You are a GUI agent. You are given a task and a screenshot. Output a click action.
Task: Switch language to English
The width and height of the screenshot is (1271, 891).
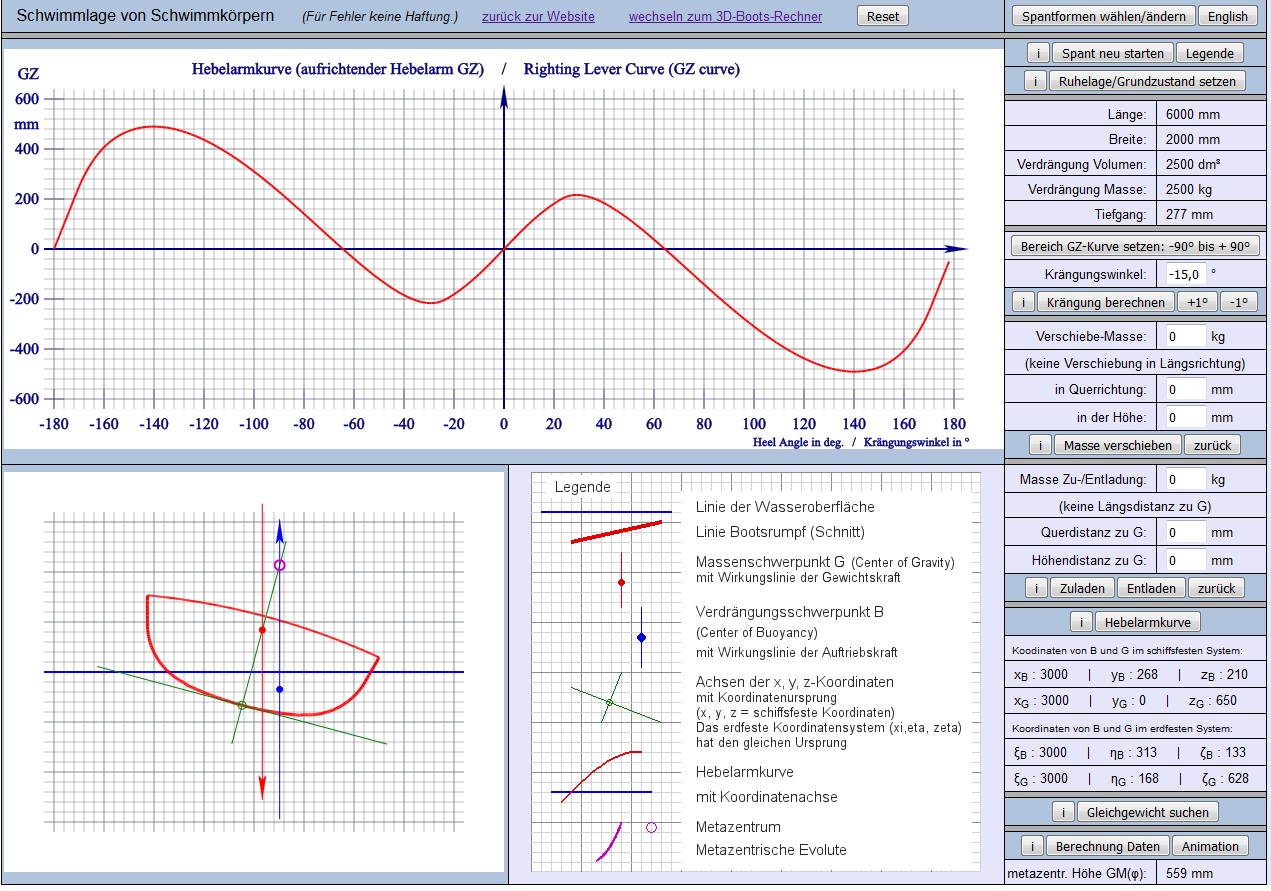(1227, 16)
